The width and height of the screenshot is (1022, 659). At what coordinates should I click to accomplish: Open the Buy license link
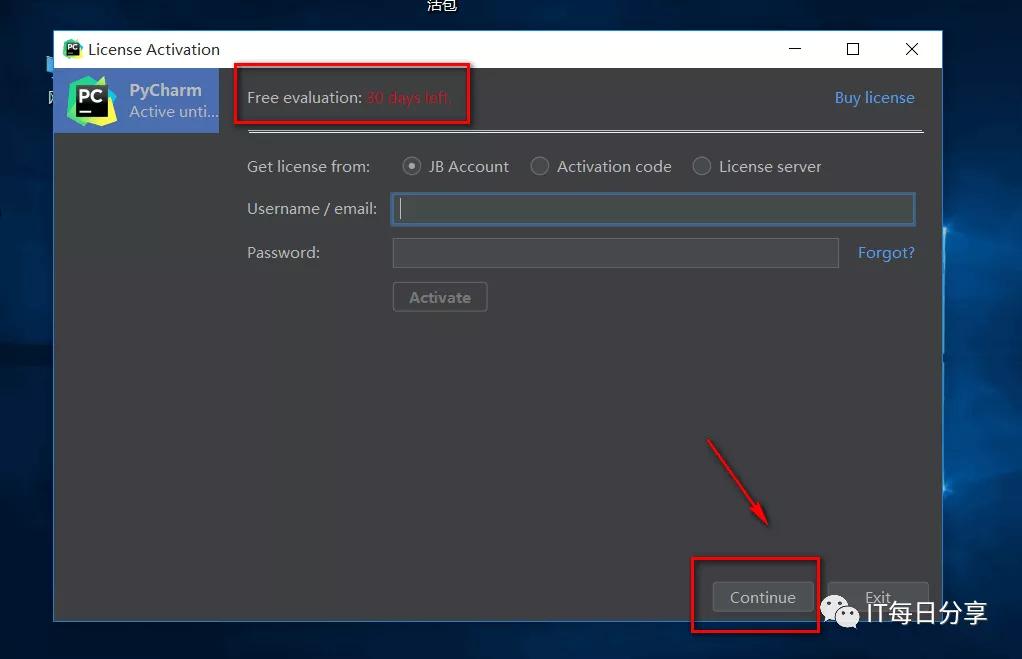874,98
